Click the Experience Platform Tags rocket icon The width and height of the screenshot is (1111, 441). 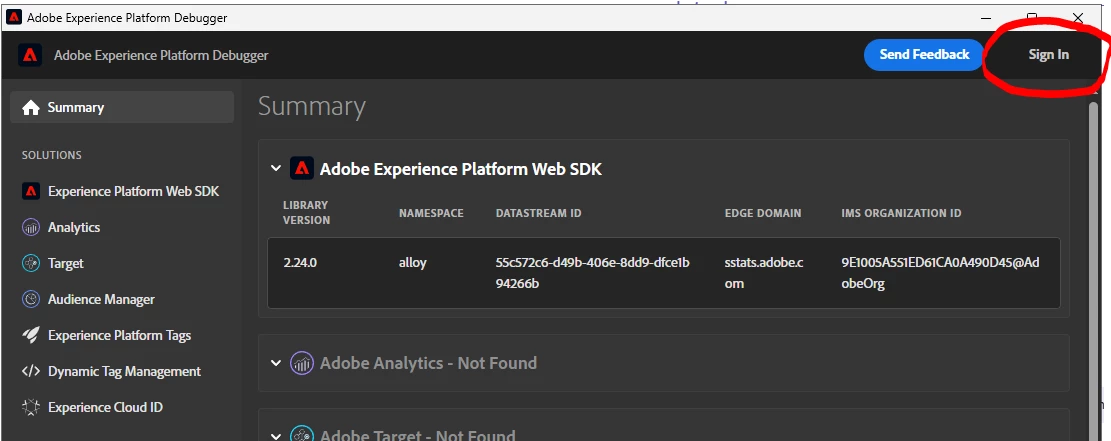coord(31,335)
